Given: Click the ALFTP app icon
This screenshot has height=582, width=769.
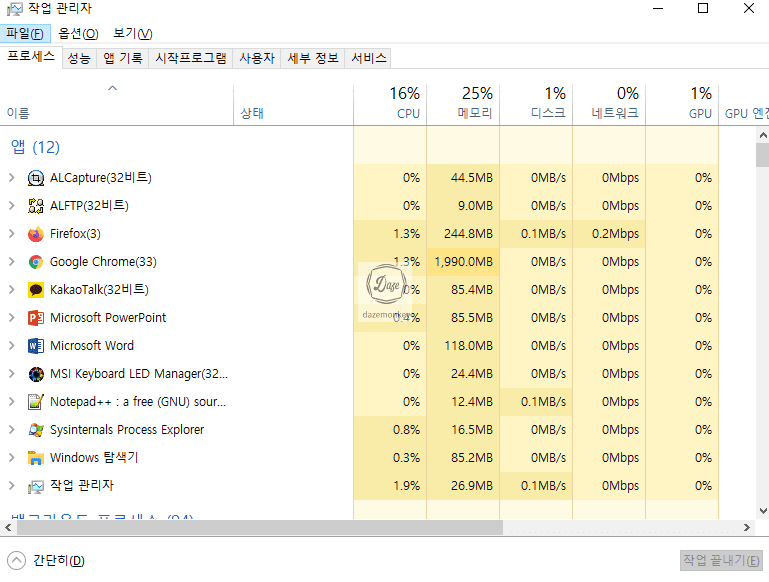Looking at the screenshot, I should click(35, 206).
